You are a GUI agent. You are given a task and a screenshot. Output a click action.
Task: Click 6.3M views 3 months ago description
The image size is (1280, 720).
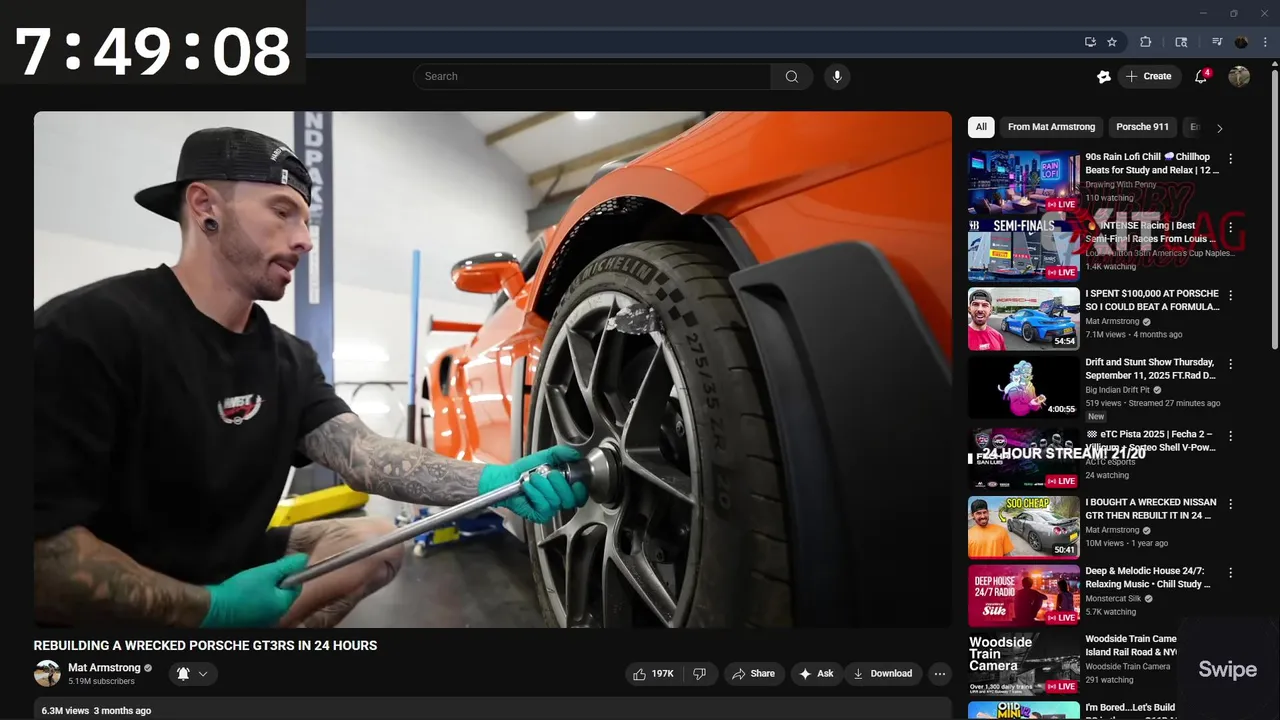[x=96, y=710]
